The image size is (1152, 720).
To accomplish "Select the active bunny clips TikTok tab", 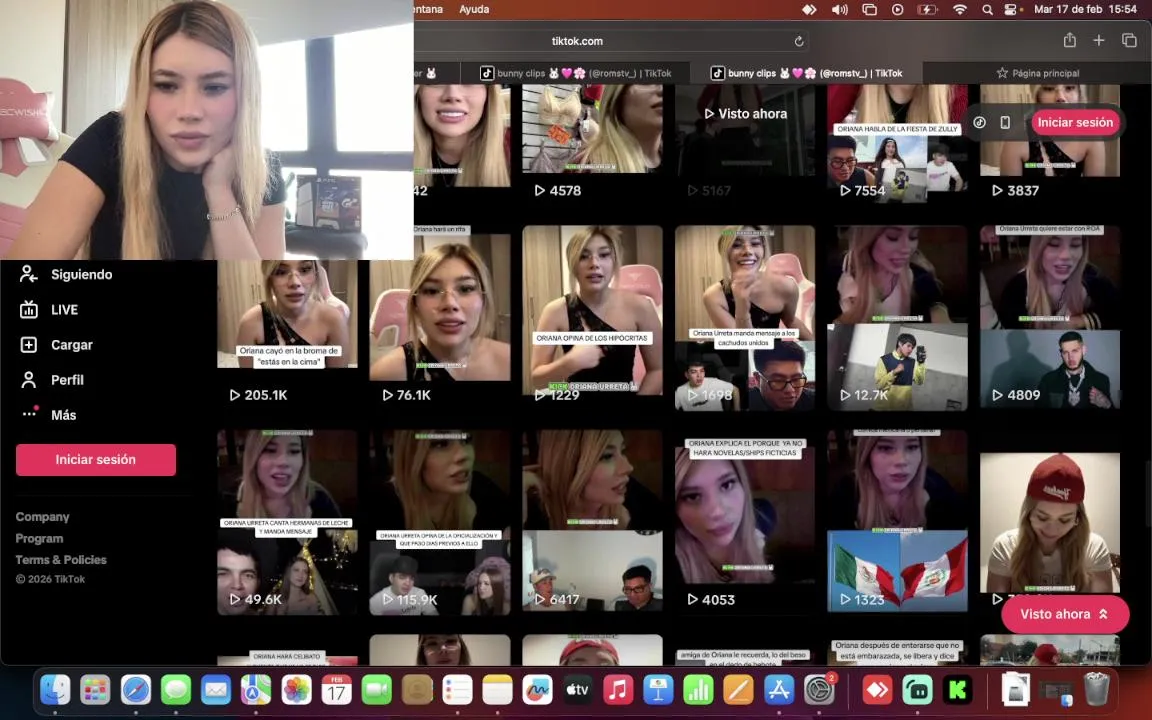I will [x=806, y=73].
